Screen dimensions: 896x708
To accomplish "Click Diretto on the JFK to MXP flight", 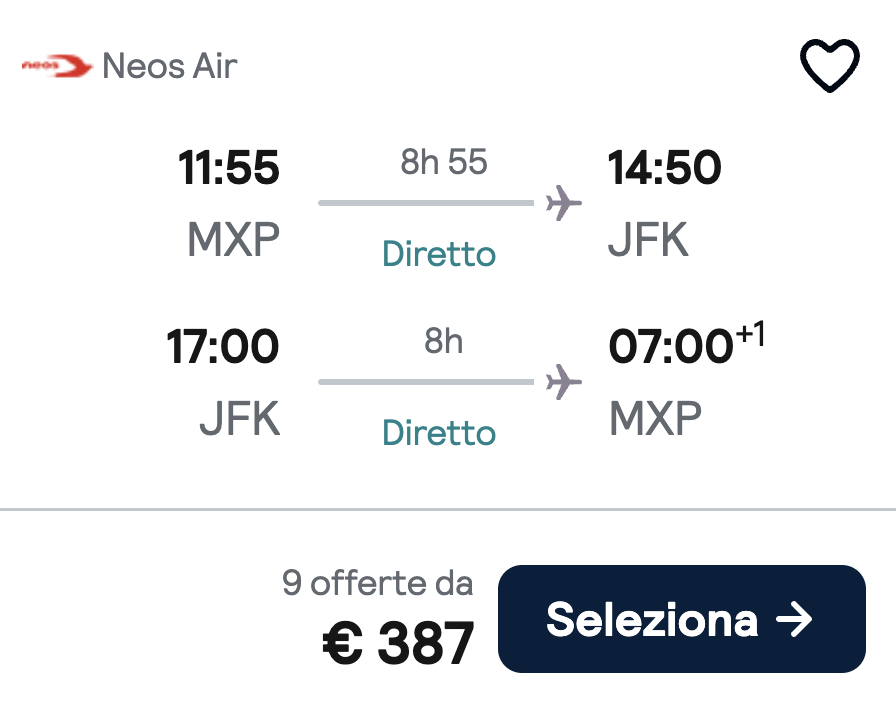I will pos(438,433).
